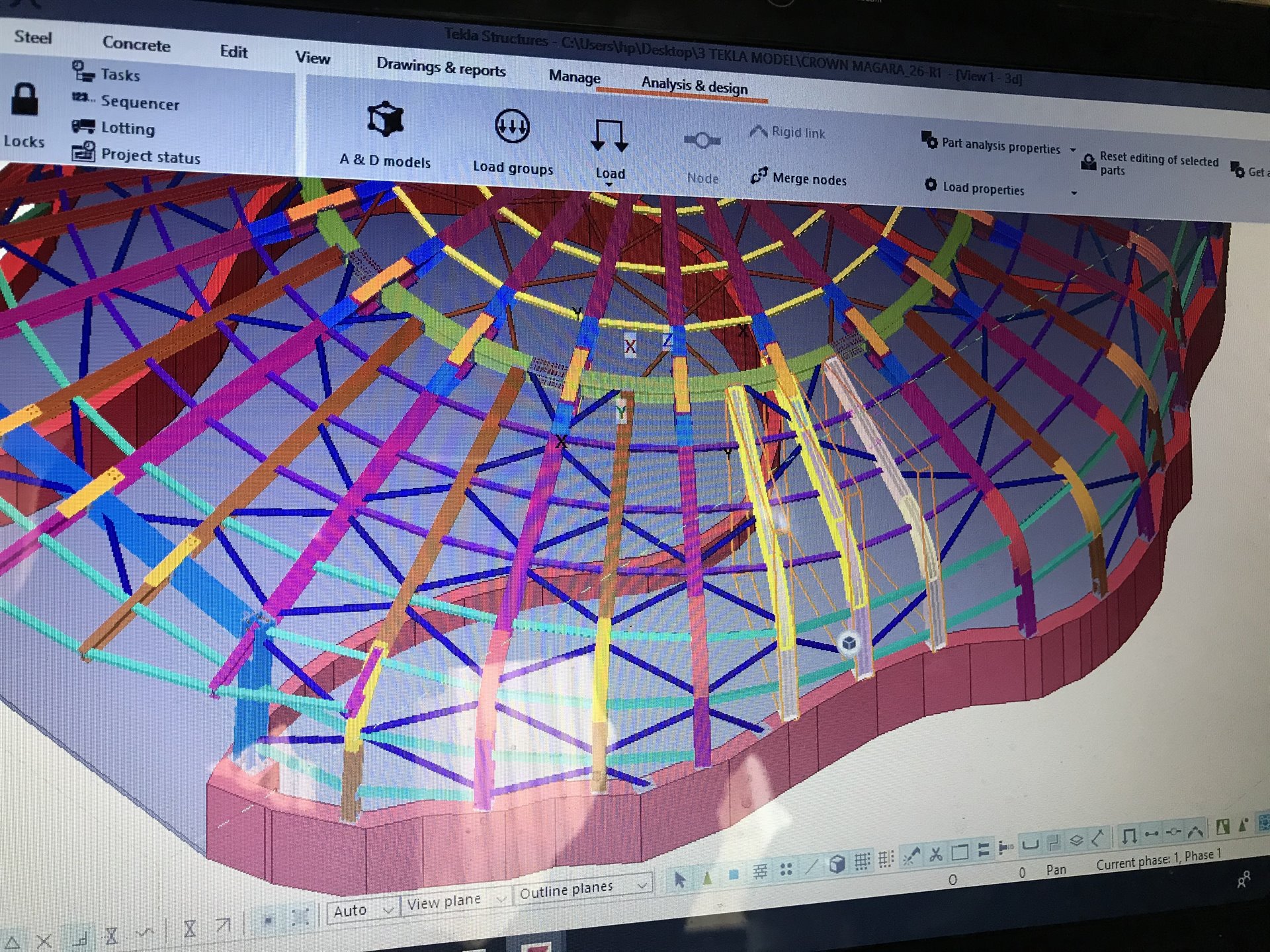Click the rotation center cube marker in model
Viewport: 1270px width, 952px height.
click(x=849, y=643)
